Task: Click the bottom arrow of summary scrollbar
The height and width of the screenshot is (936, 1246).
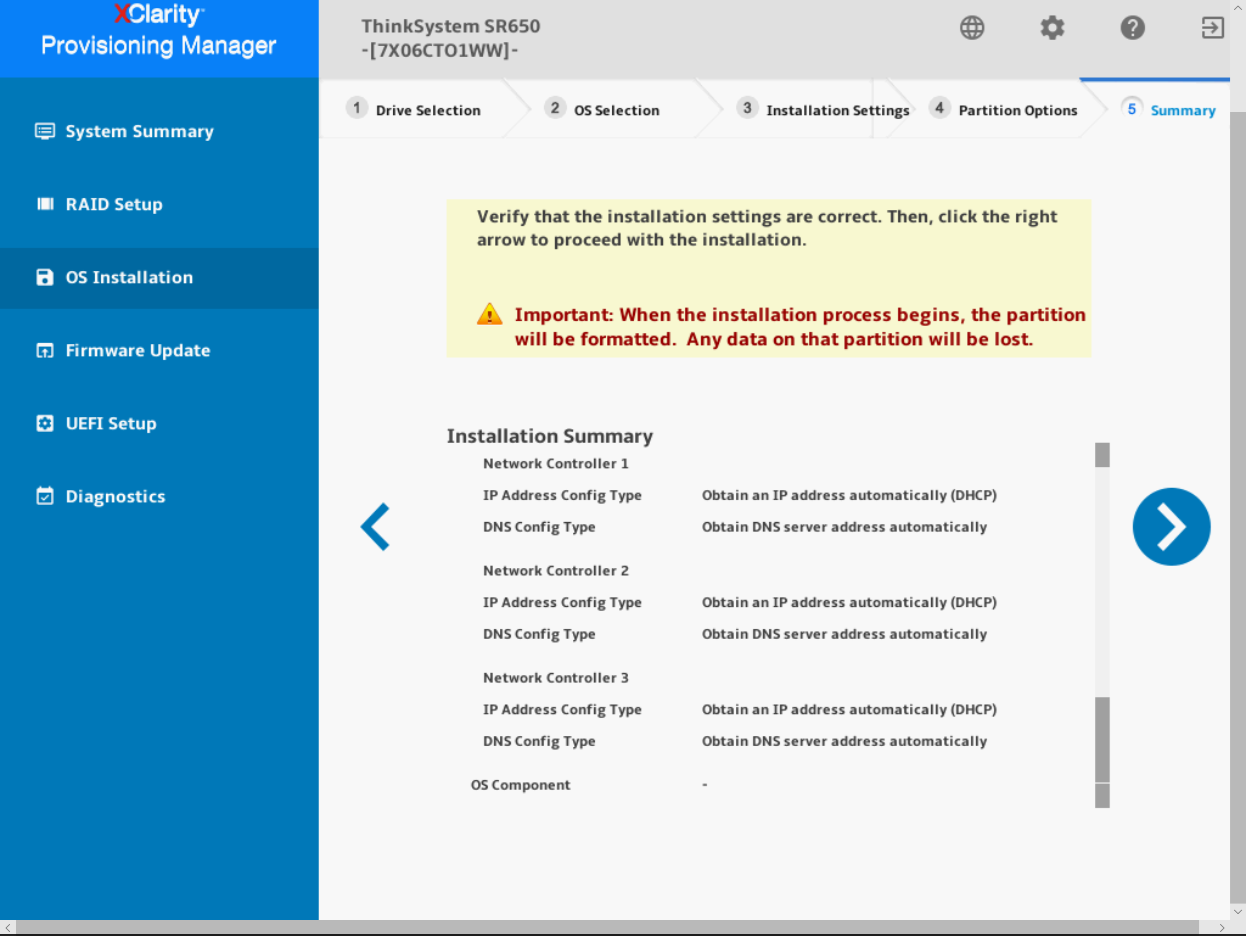Action: pos(1102,796)
